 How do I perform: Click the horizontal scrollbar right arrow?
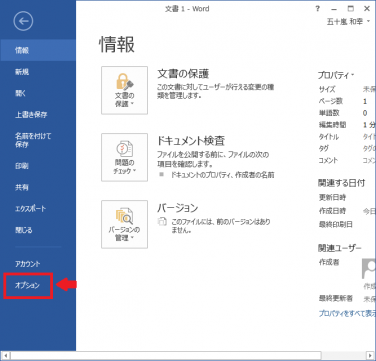tap(370, 355)
